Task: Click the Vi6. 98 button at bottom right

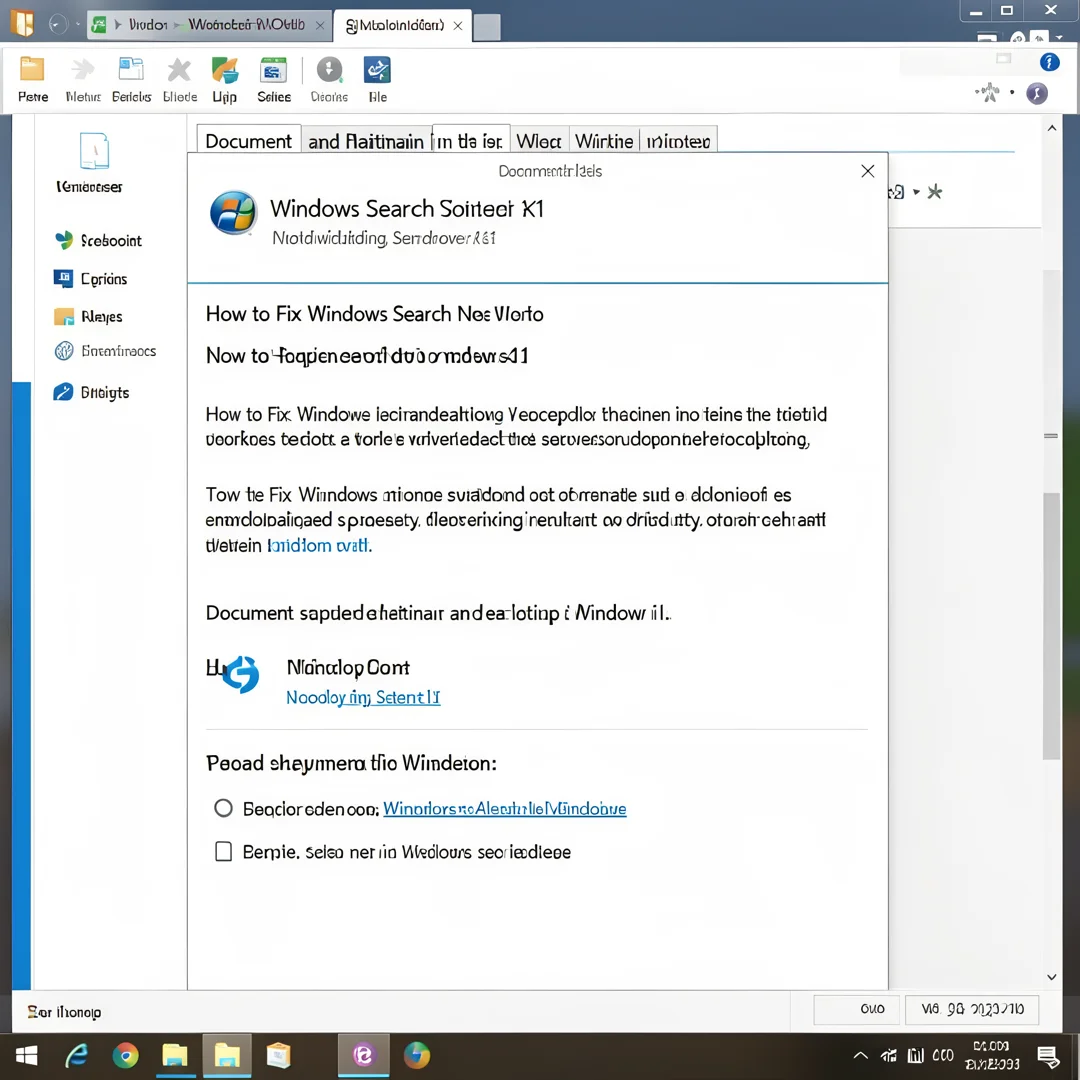Action: click(x=972, y=1009)
